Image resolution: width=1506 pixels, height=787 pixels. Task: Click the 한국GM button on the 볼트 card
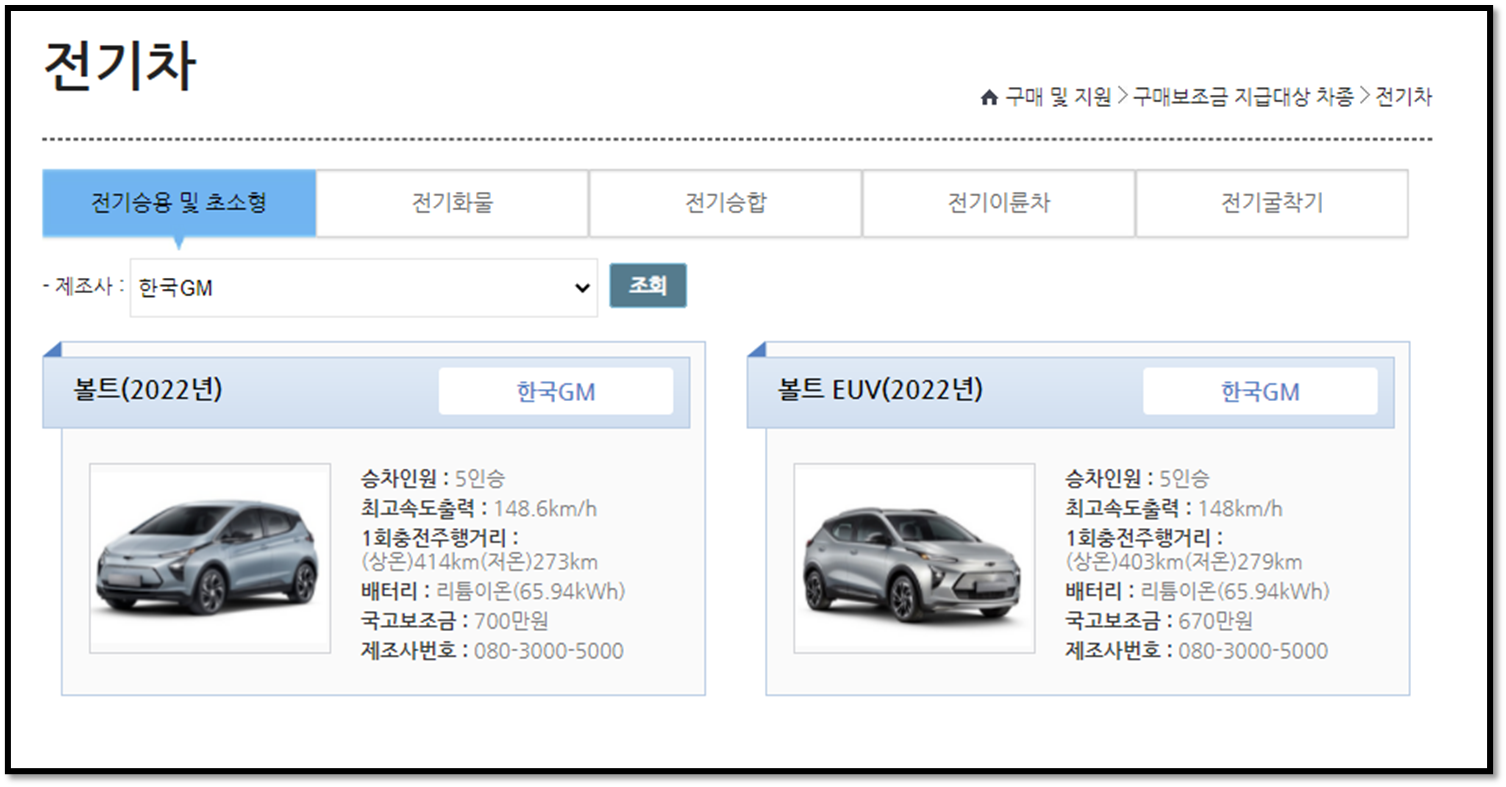[x=555, y=391]
